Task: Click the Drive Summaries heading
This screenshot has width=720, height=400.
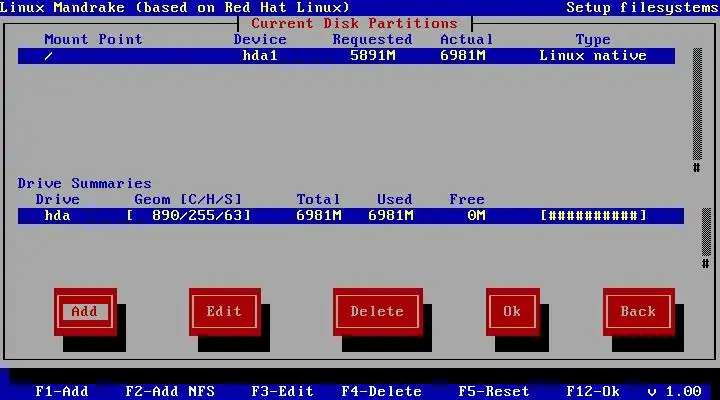Action: tap(84, 184)
